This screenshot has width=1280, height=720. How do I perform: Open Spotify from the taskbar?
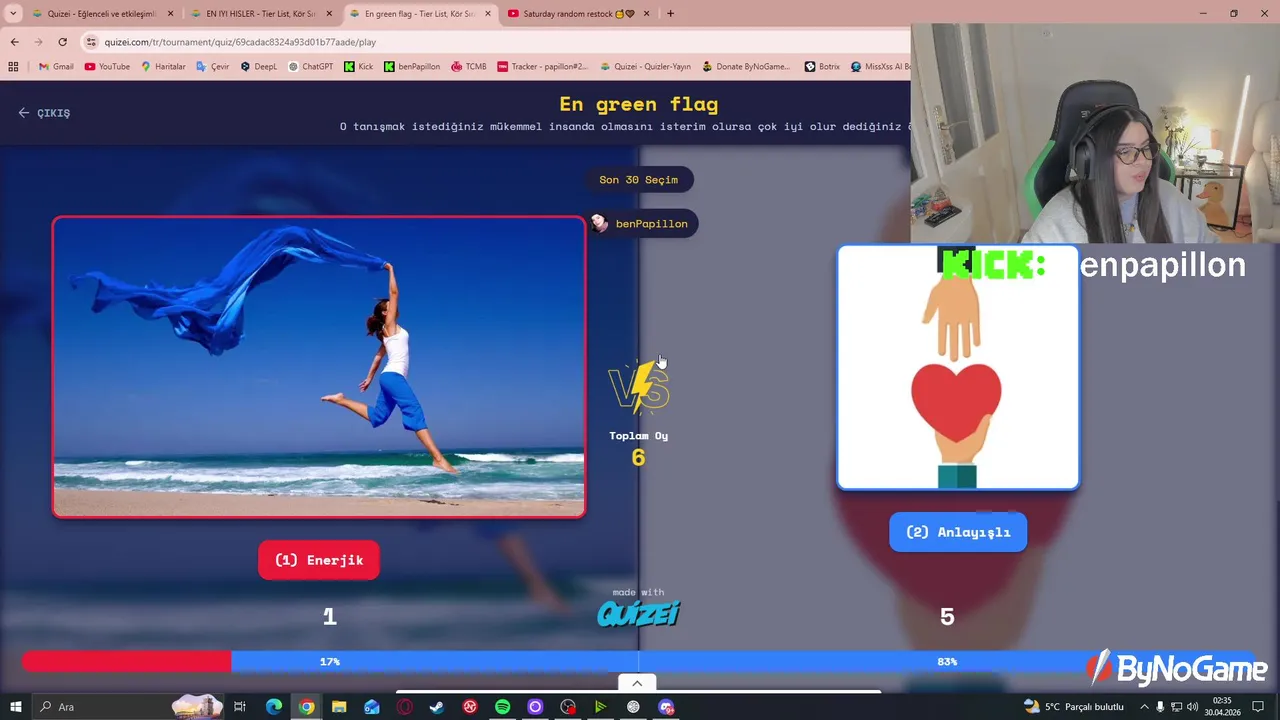pyautogui.click(x=502, y=707)
